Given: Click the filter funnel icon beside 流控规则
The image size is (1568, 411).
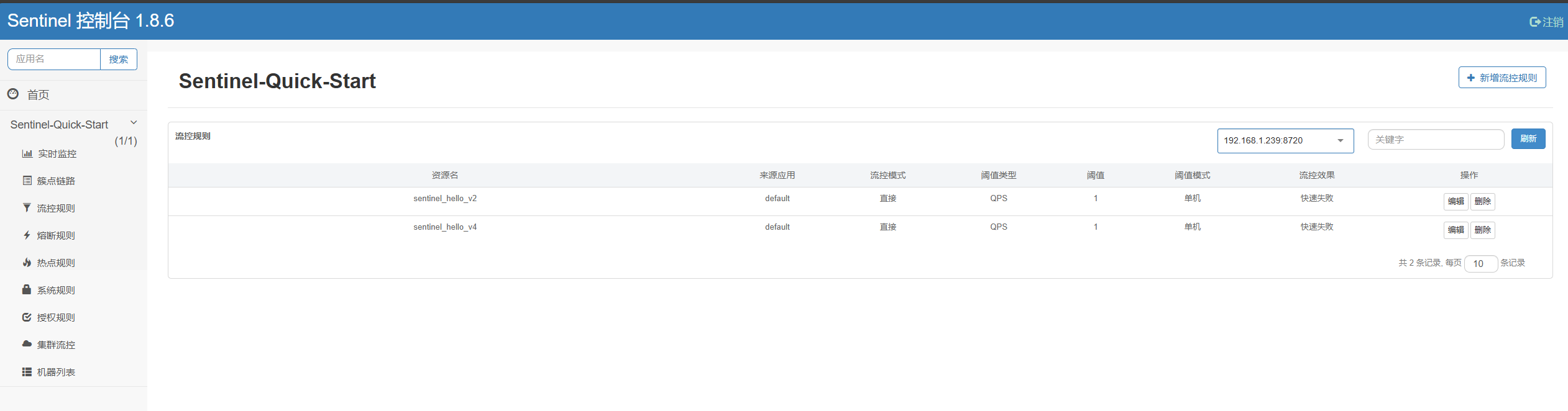Looking at the screenshot, I should tap(27, 208).
